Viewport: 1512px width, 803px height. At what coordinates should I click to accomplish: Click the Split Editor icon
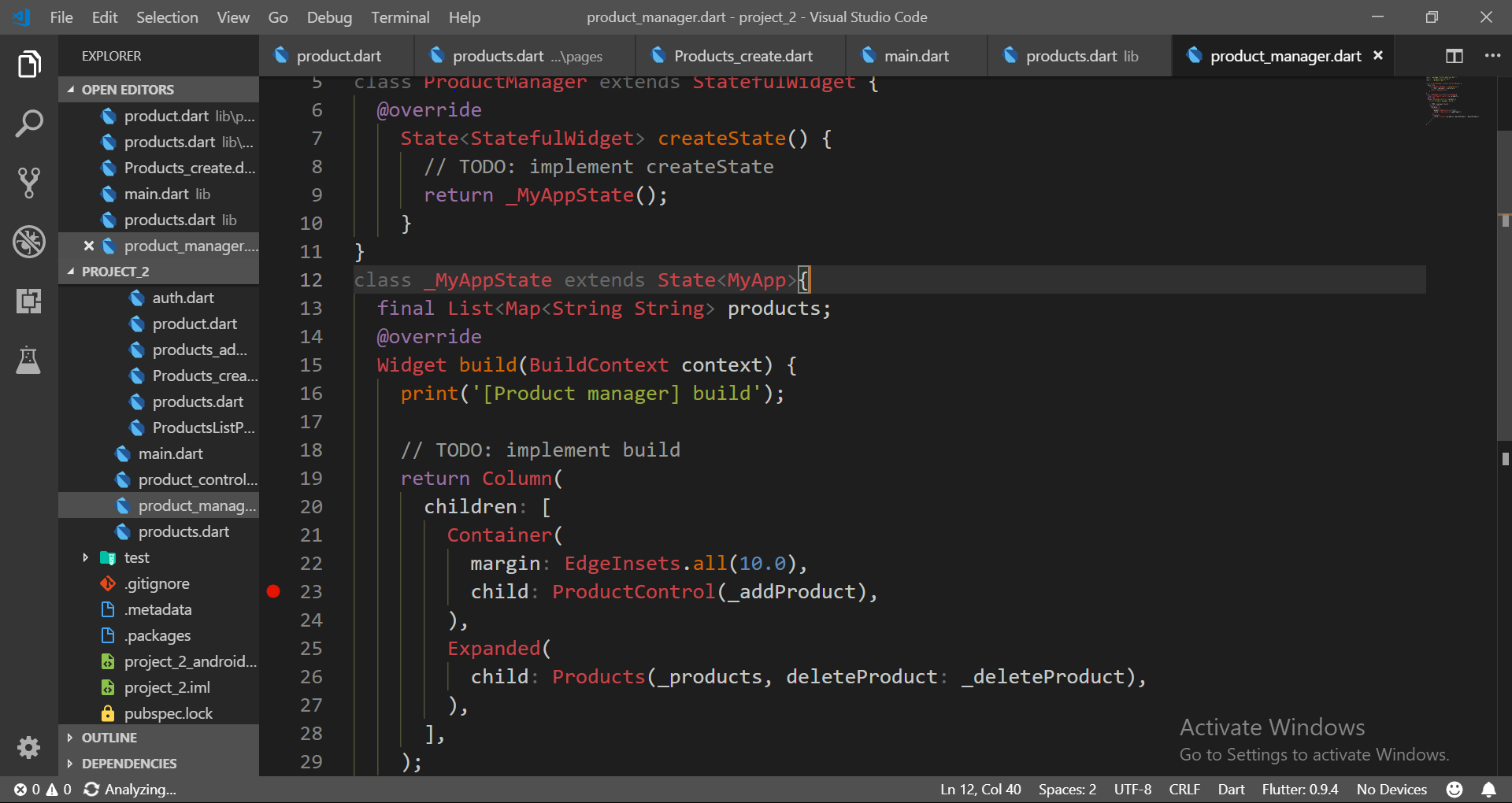tap(1454, 56)
